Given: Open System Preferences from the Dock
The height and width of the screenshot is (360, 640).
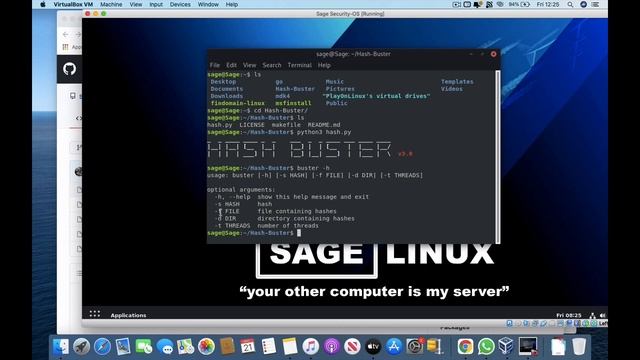Looking at the screenshot, I should point(415,347).
